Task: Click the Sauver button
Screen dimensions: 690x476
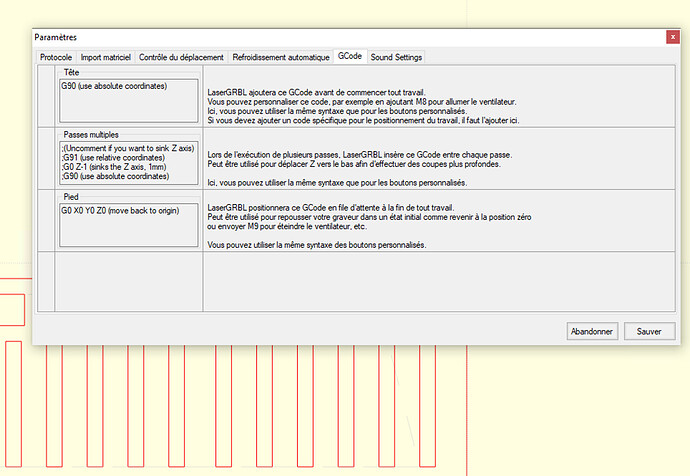Action: tap(649, 331)
